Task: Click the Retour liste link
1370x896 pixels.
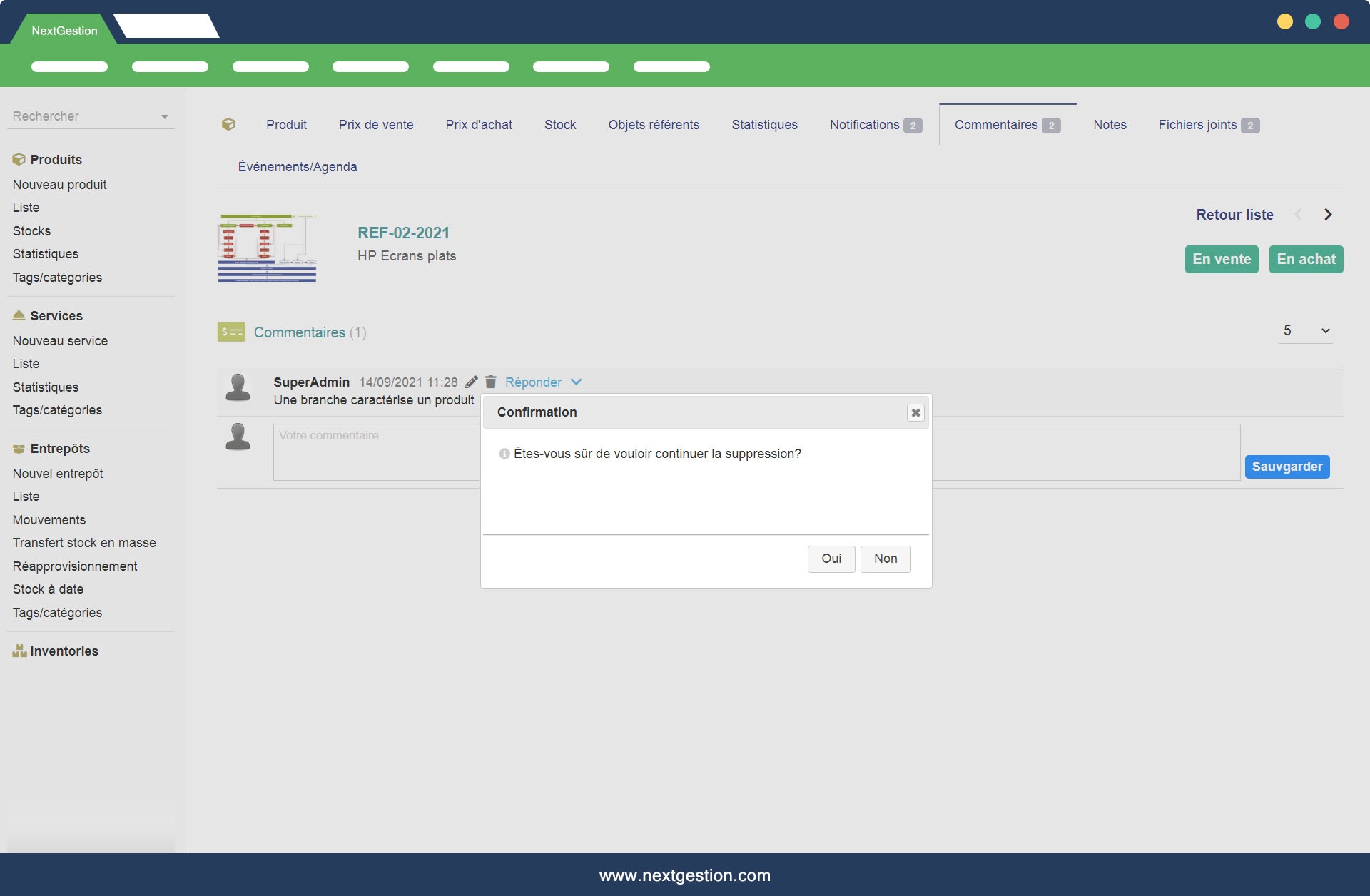Action: pyautogui.click(x=1234, y=215)
